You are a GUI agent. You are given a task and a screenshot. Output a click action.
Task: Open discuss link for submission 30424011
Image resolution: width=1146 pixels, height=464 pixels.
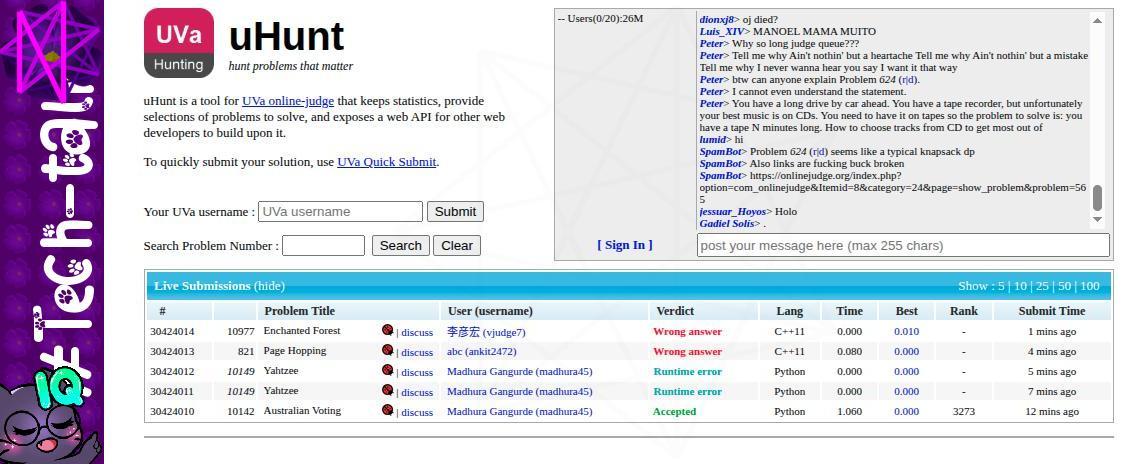click(417, 392)
